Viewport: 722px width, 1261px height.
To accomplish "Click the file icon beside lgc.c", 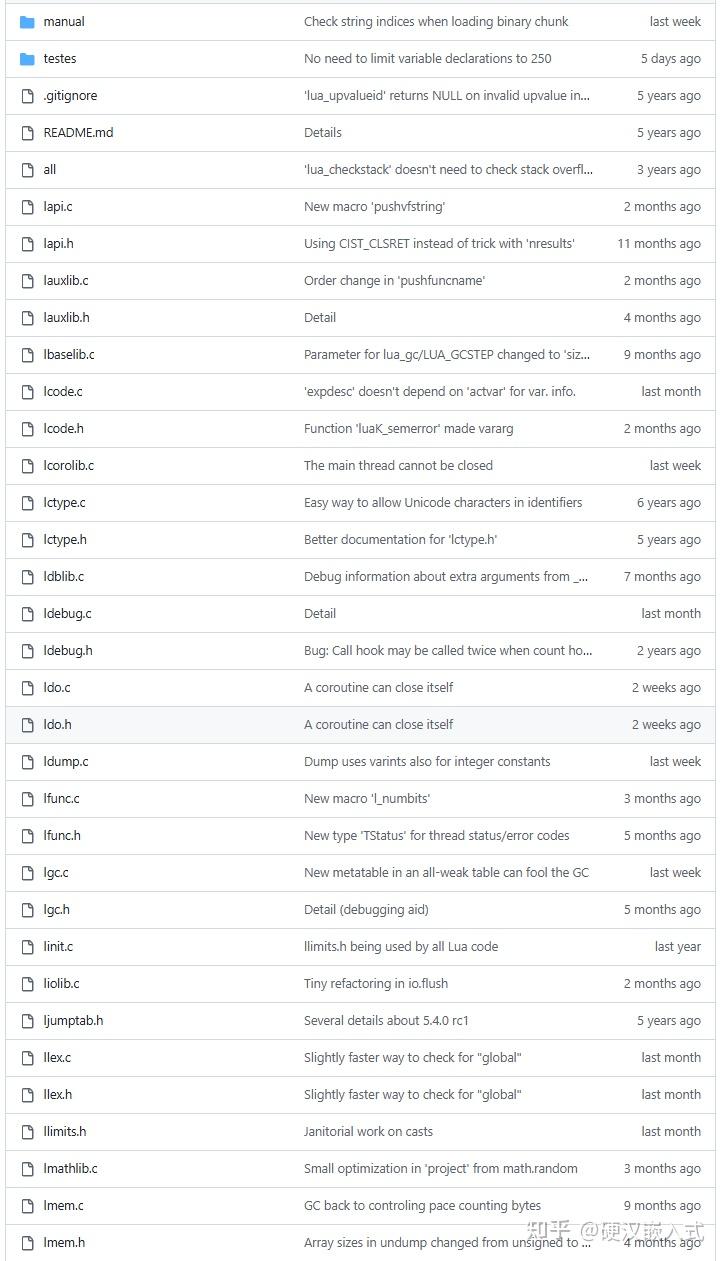I will (x=27, y=873).
